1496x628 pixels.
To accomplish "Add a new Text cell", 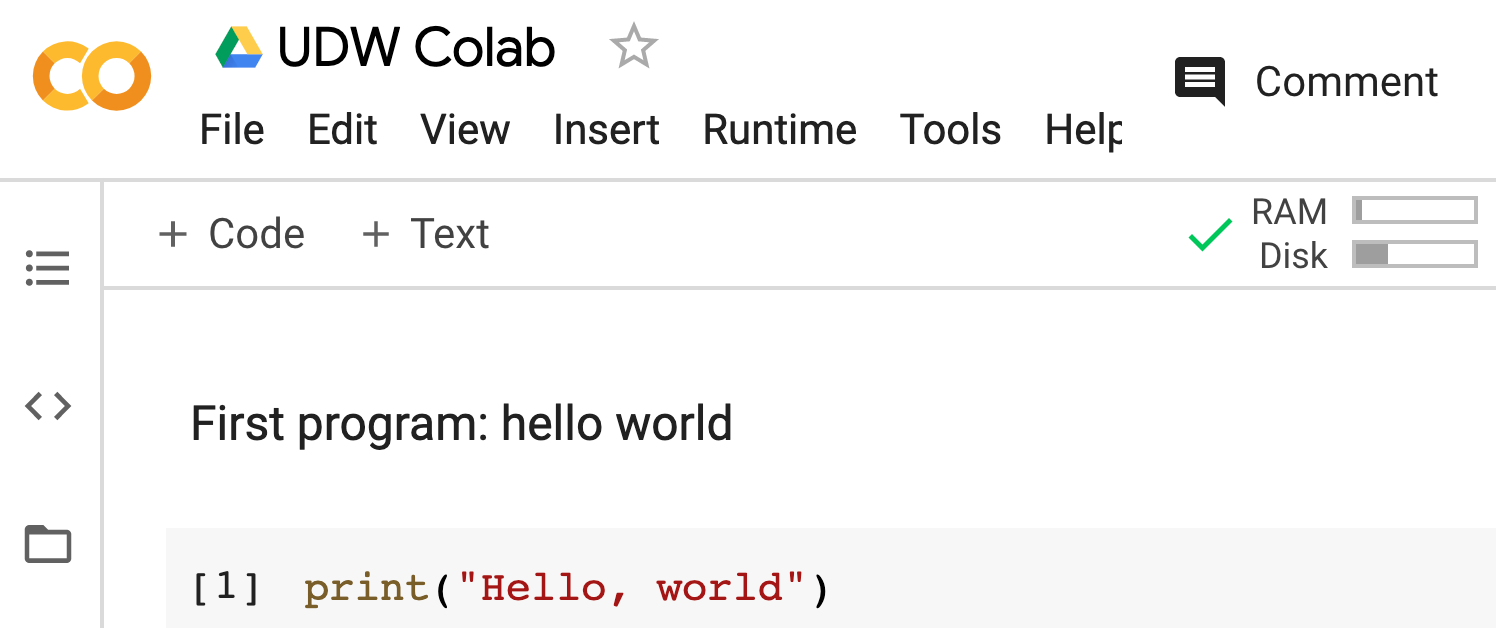I will click(x=426, y=234).
